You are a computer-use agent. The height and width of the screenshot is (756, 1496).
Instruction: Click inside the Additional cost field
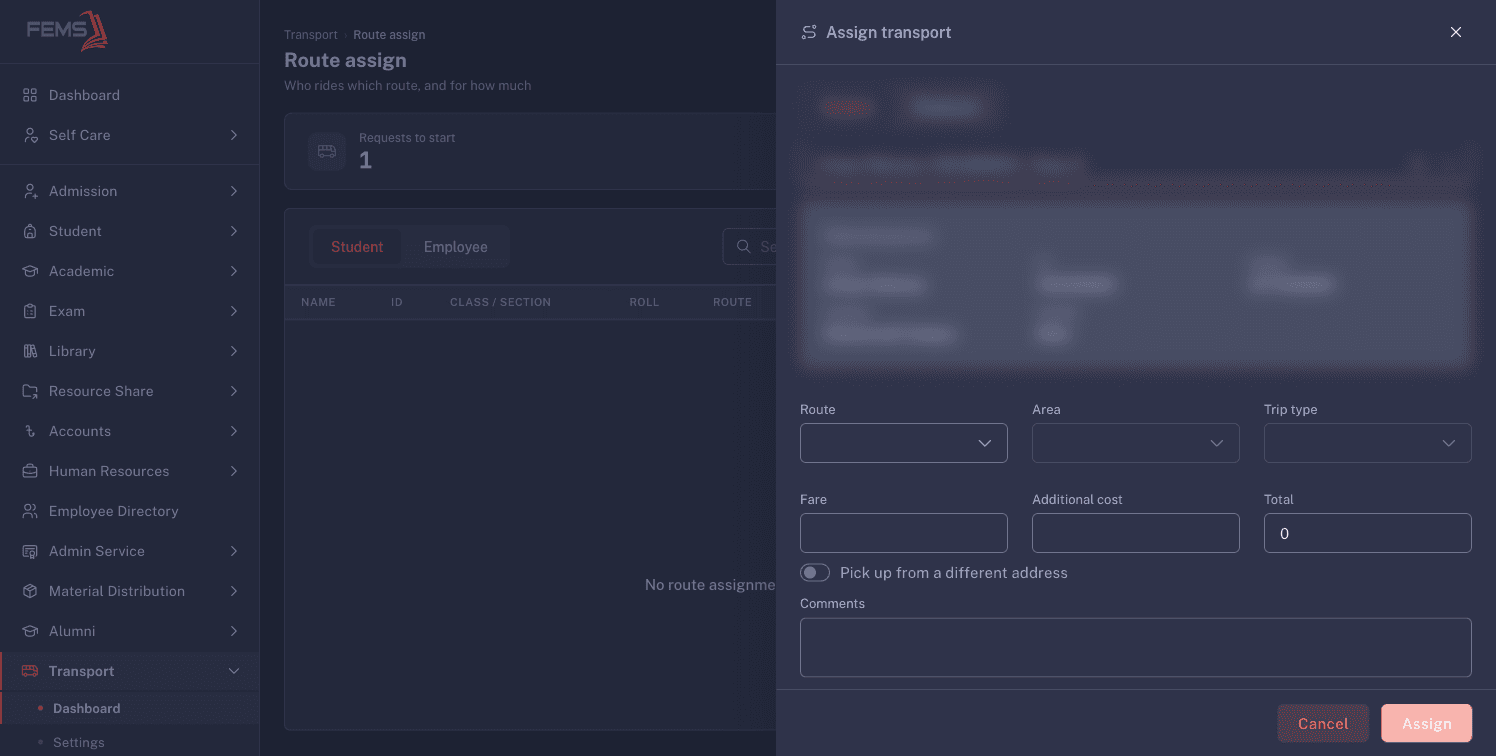pos(1136,533)
